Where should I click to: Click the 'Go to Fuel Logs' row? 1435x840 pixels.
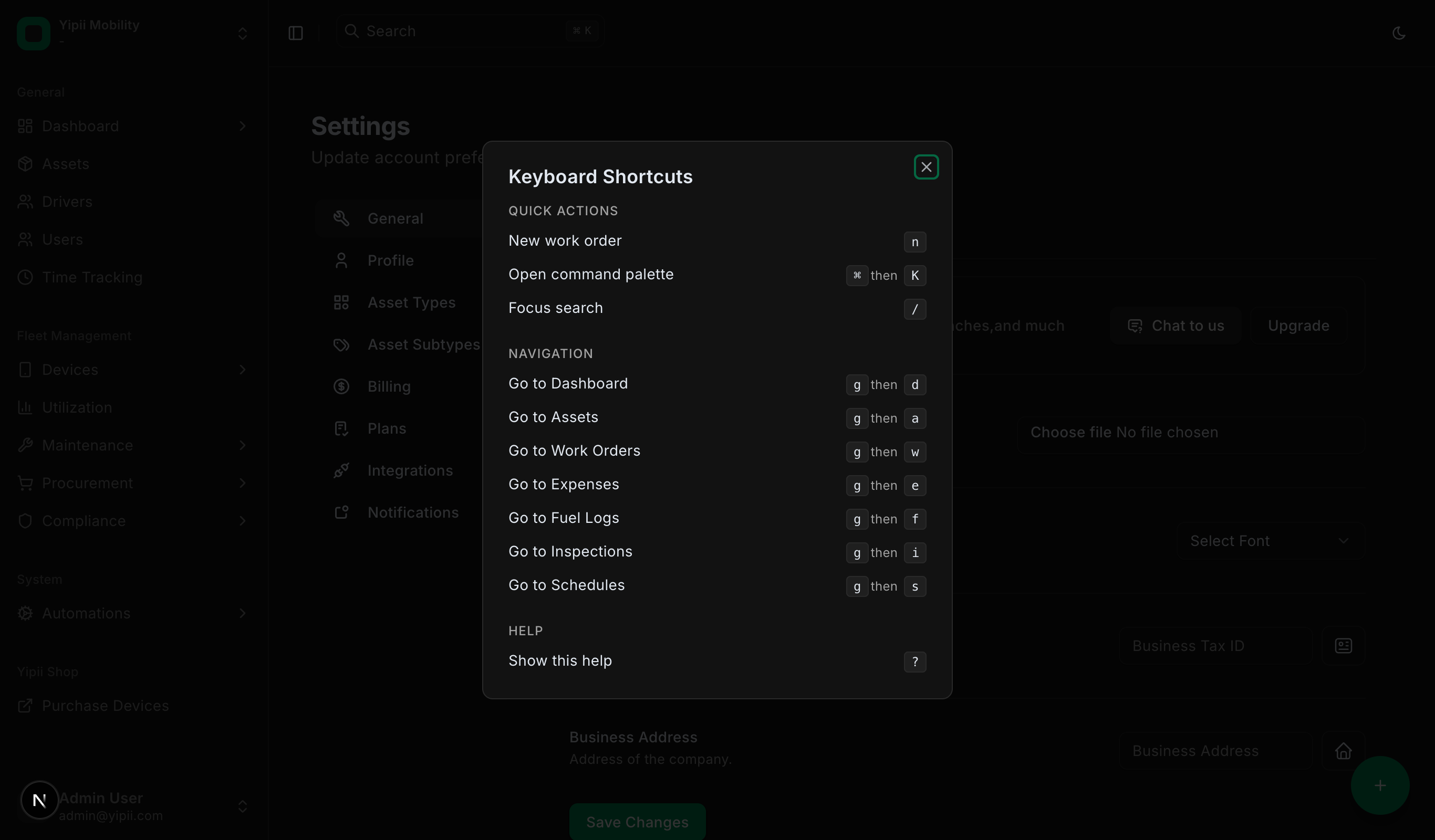(717, 519)
